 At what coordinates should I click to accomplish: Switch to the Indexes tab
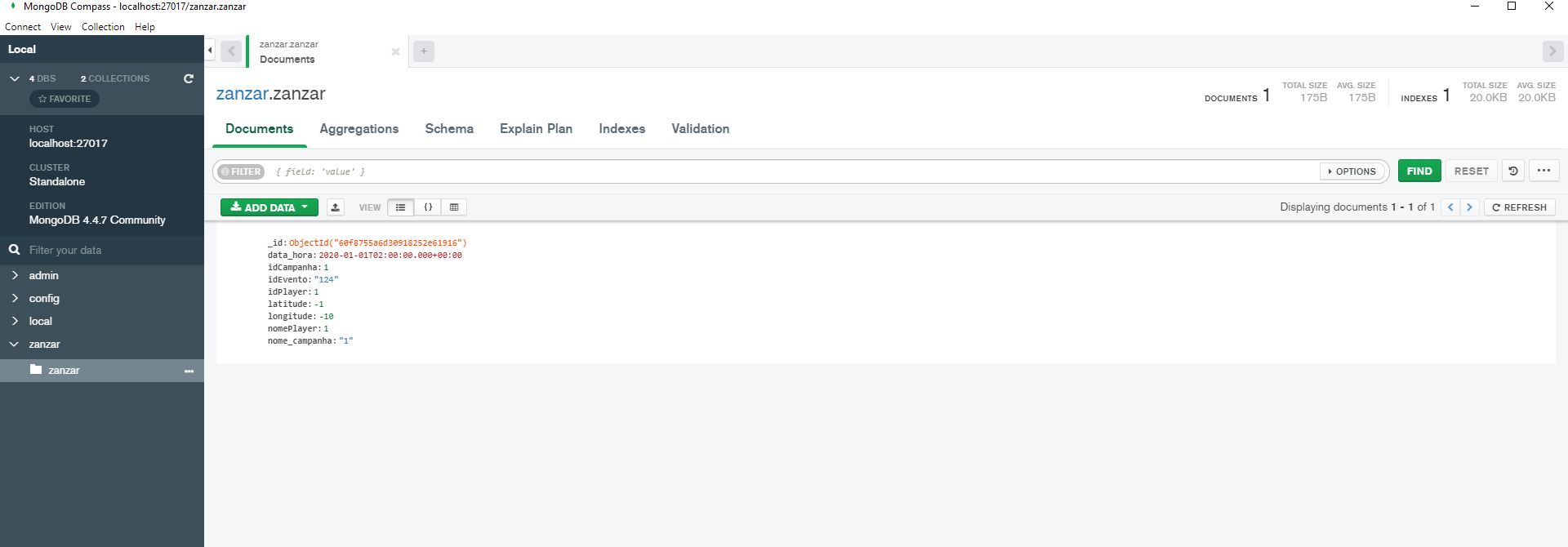621,129
